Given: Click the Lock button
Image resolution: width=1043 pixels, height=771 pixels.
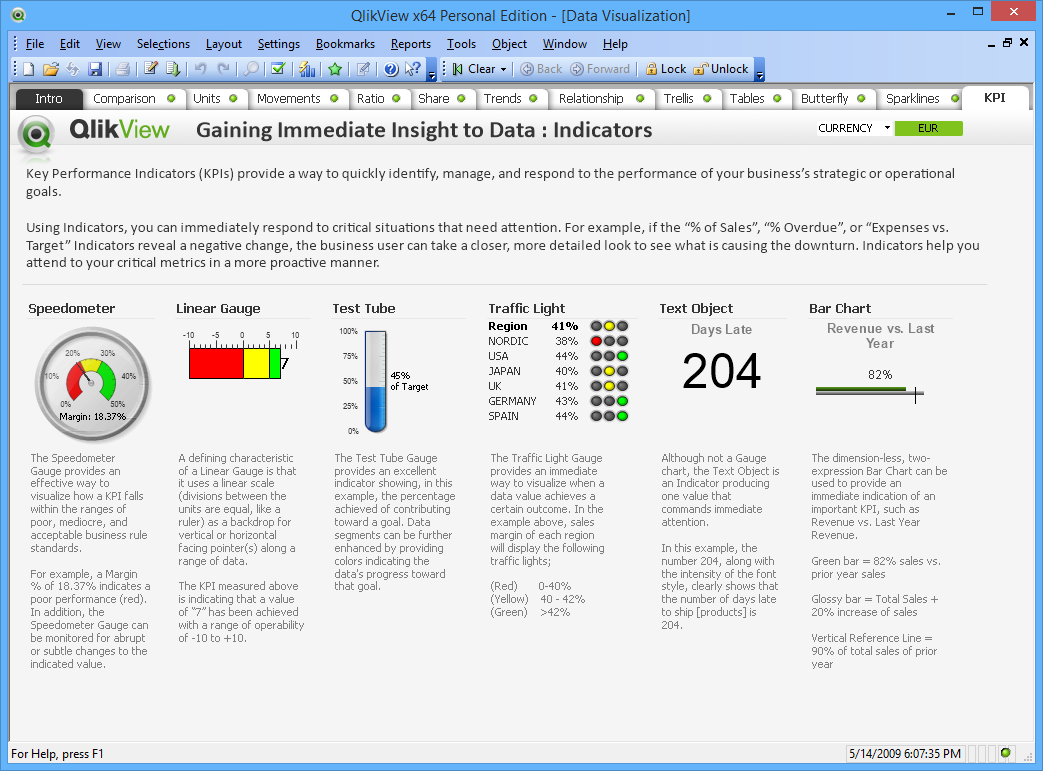Looking at the screenshot, I should click(665, 69).
